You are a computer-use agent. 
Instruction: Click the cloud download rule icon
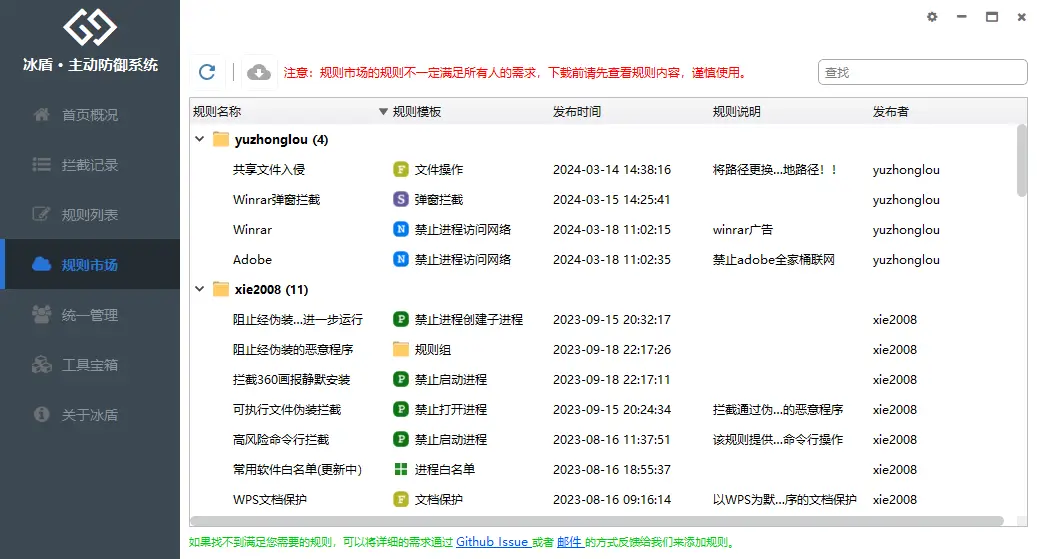(259, 72)
